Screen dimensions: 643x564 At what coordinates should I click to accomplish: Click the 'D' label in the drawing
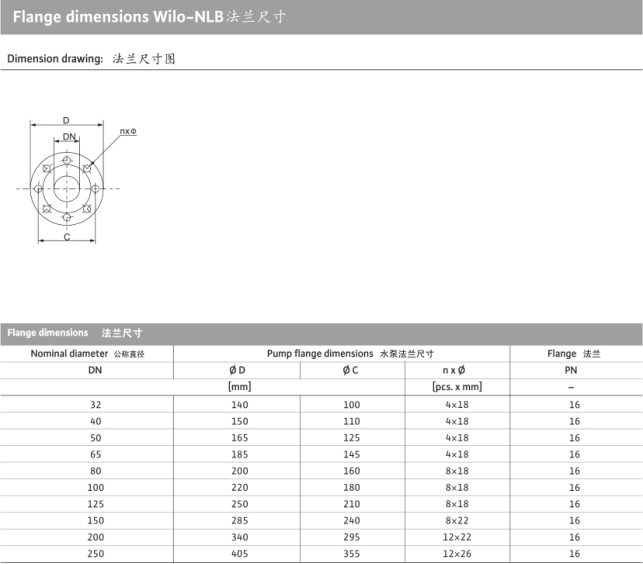point(66,120)
